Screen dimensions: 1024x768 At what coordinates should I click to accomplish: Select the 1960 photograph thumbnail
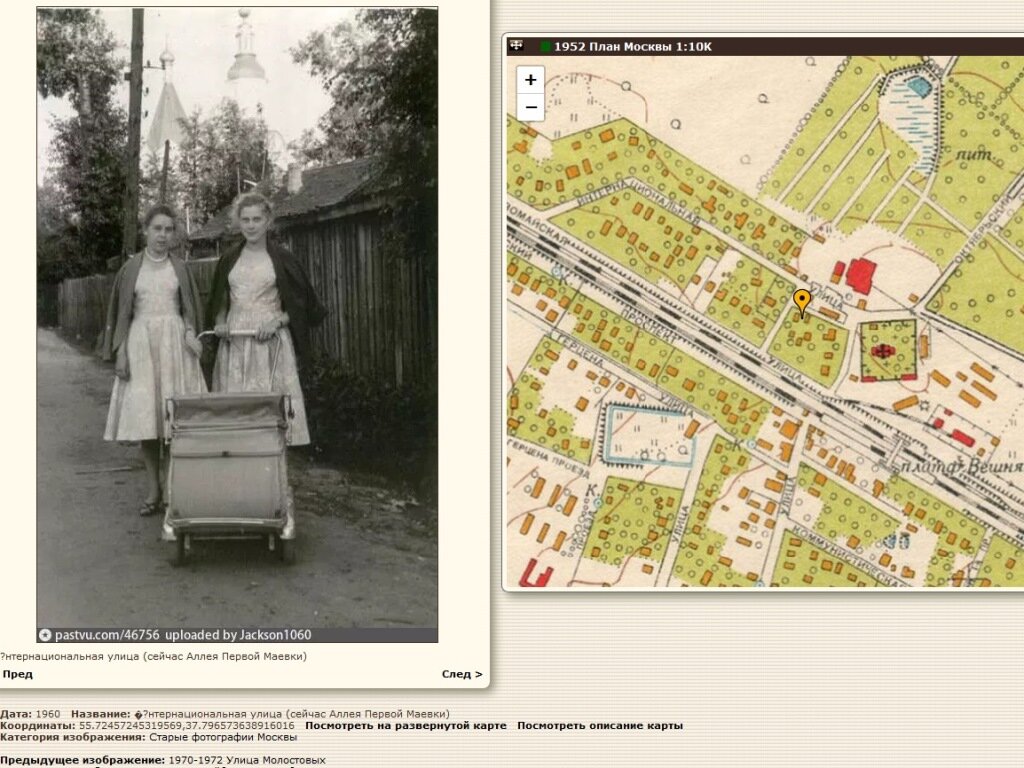(x=235, y=320)
